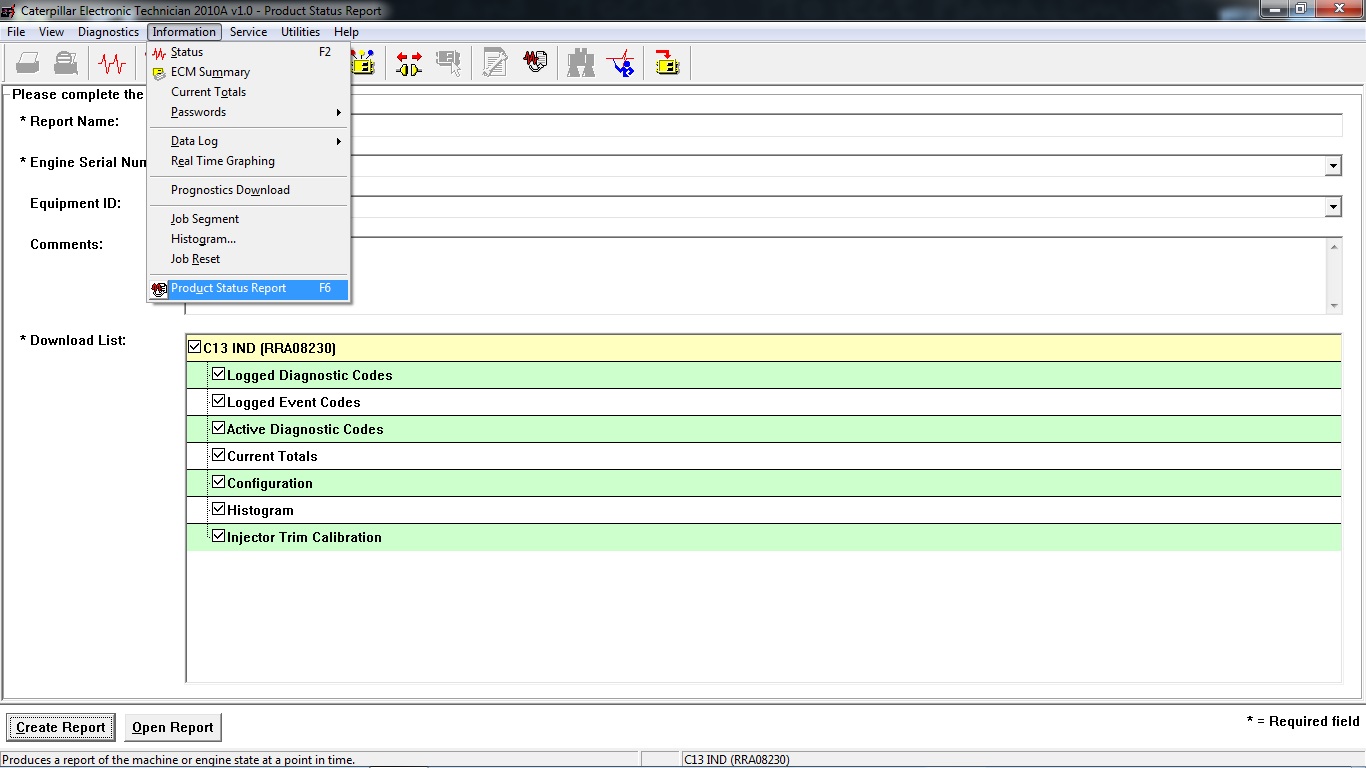Screen dimensions: 1366x768
Task: Click the ECM flash download toolbar icon
Action: point(665,62)
